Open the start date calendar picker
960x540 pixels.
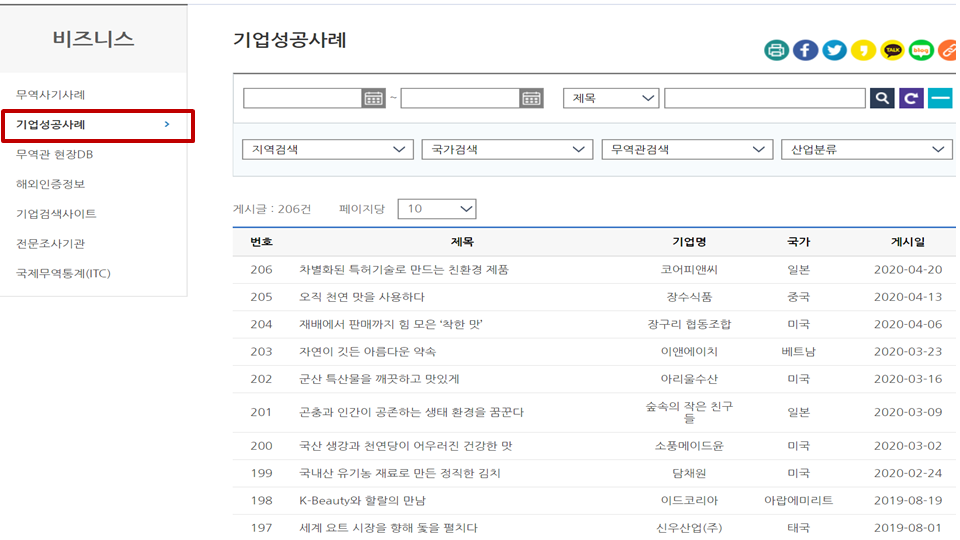tap(373, 98)
